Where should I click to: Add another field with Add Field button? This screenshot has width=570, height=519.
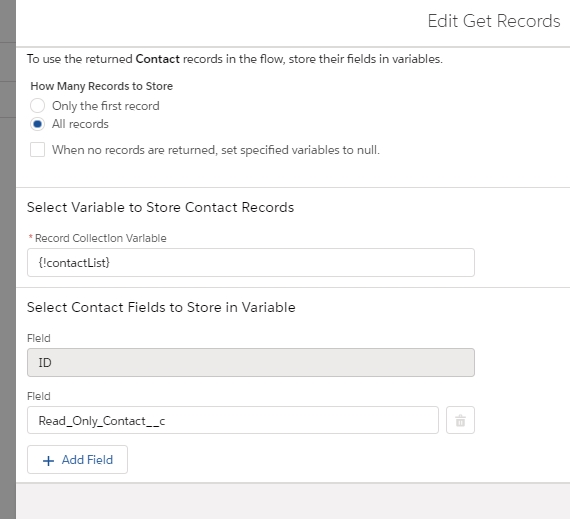77,460
